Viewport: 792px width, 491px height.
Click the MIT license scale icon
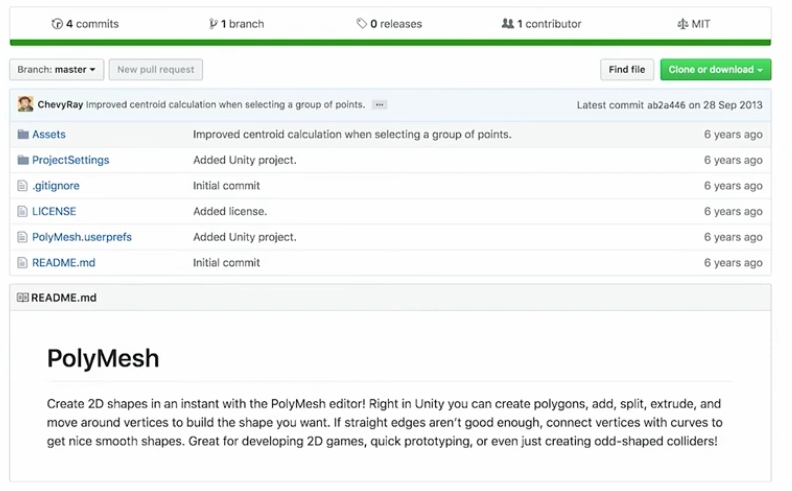(682, 24)
